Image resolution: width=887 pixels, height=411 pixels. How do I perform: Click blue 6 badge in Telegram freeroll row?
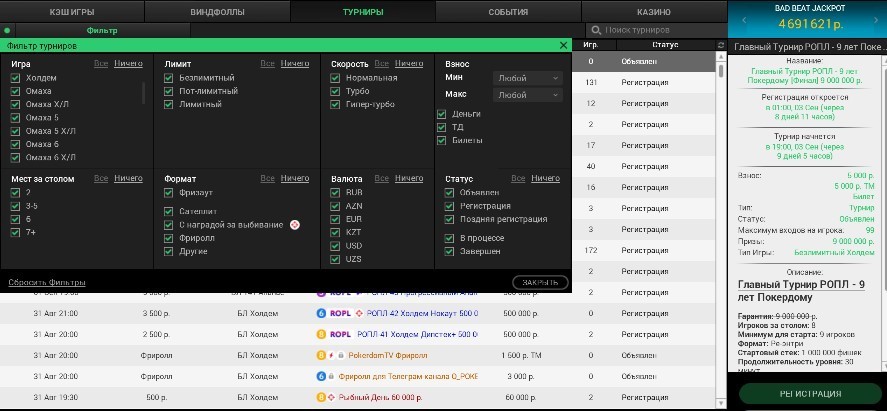tap(319, 376)
